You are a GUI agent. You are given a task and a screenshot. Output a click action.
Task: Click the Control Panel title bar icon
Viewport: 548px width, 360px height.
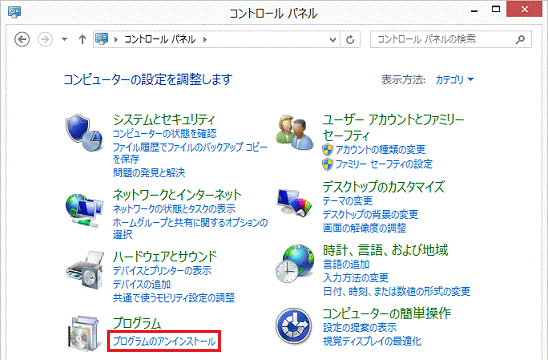tap(15, 13)
